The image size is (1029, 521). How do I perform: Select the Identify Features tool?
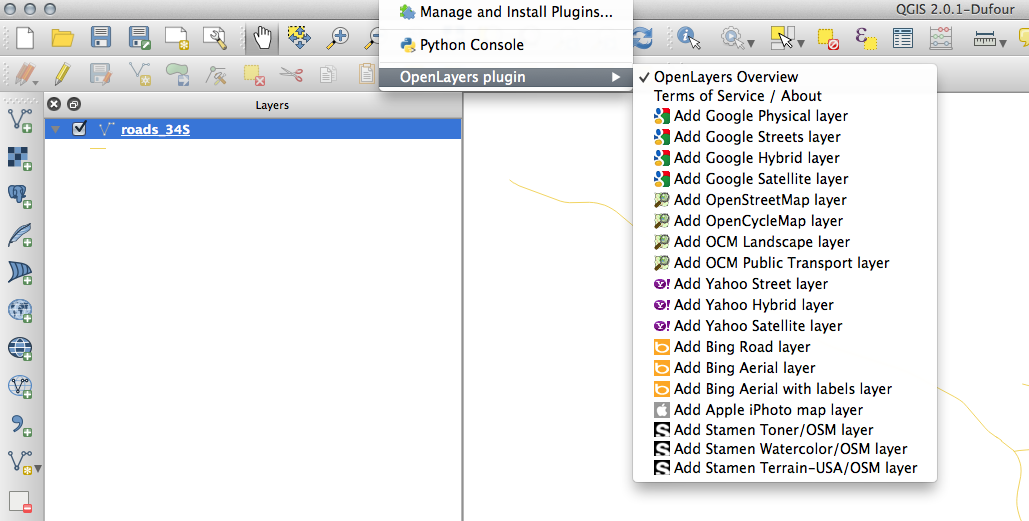(x=688, y=39)
